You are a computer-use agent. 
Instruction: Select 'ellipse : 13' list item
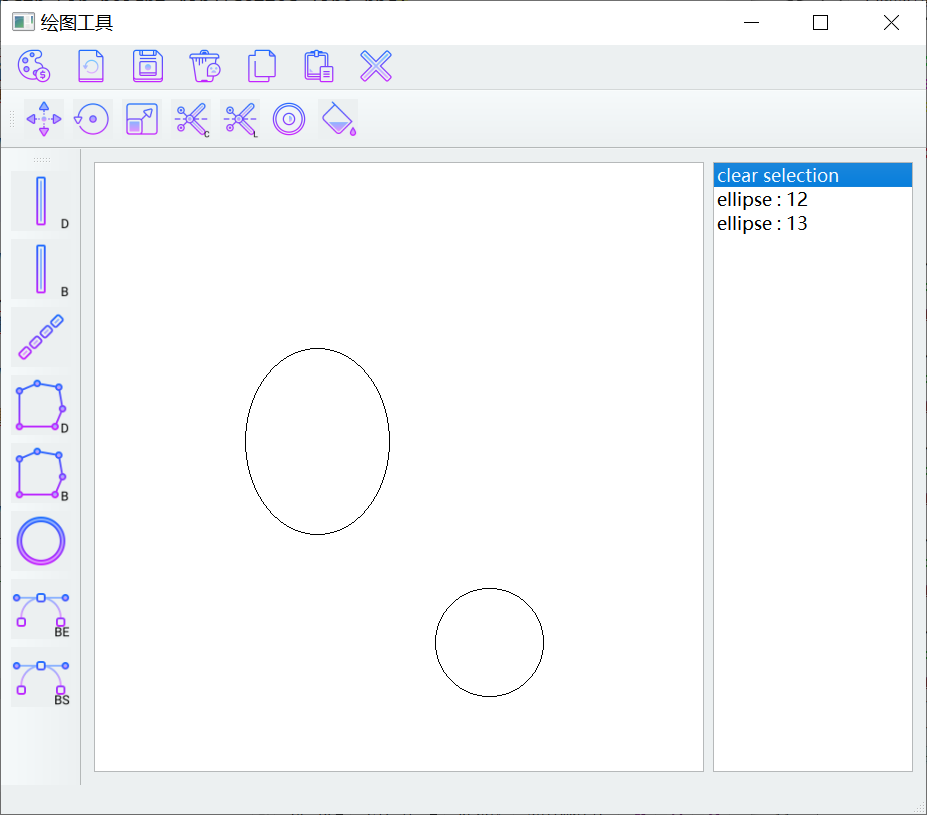[813, 224]
